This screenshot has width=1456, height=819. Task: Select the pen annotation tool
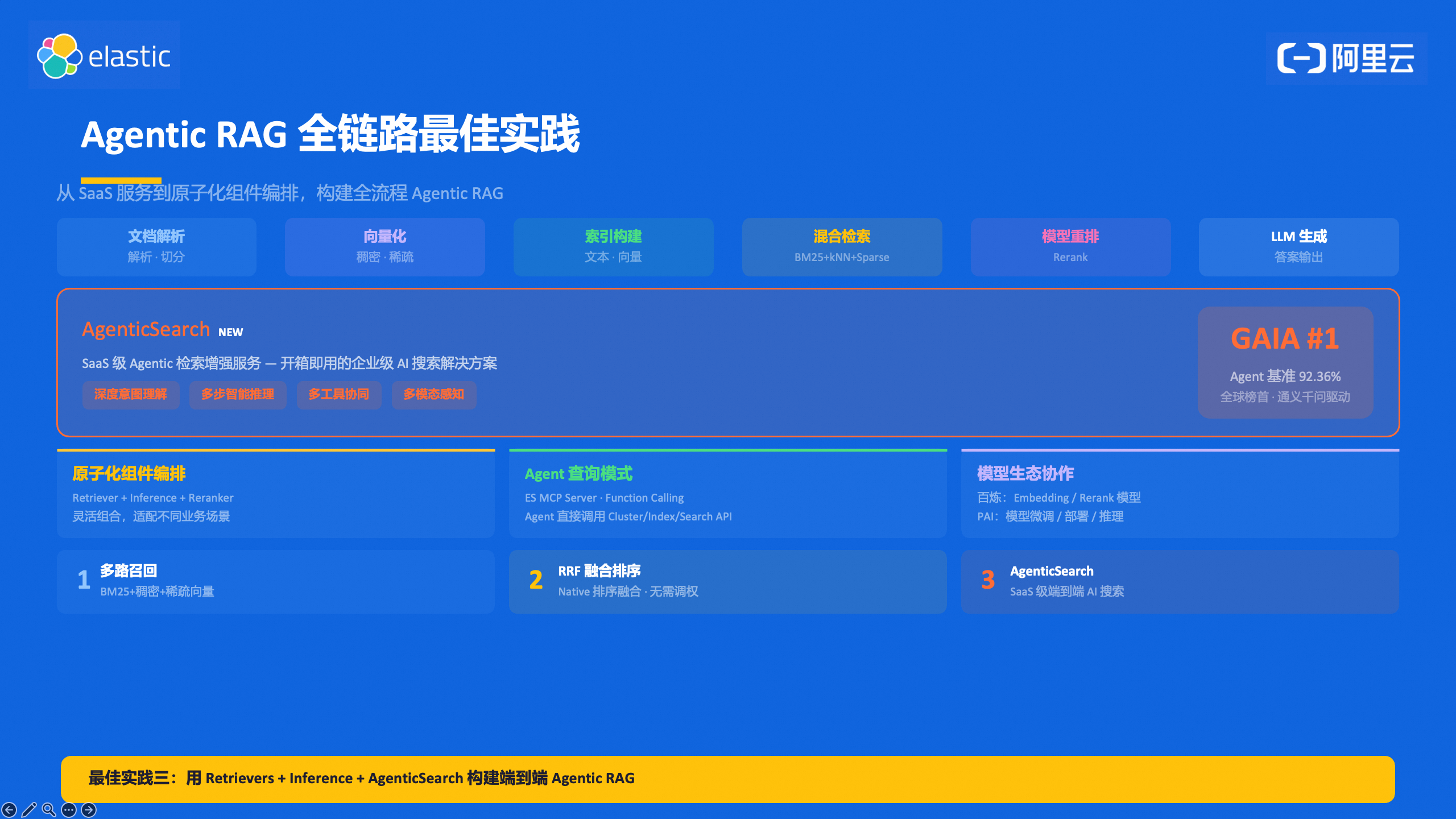29,809
